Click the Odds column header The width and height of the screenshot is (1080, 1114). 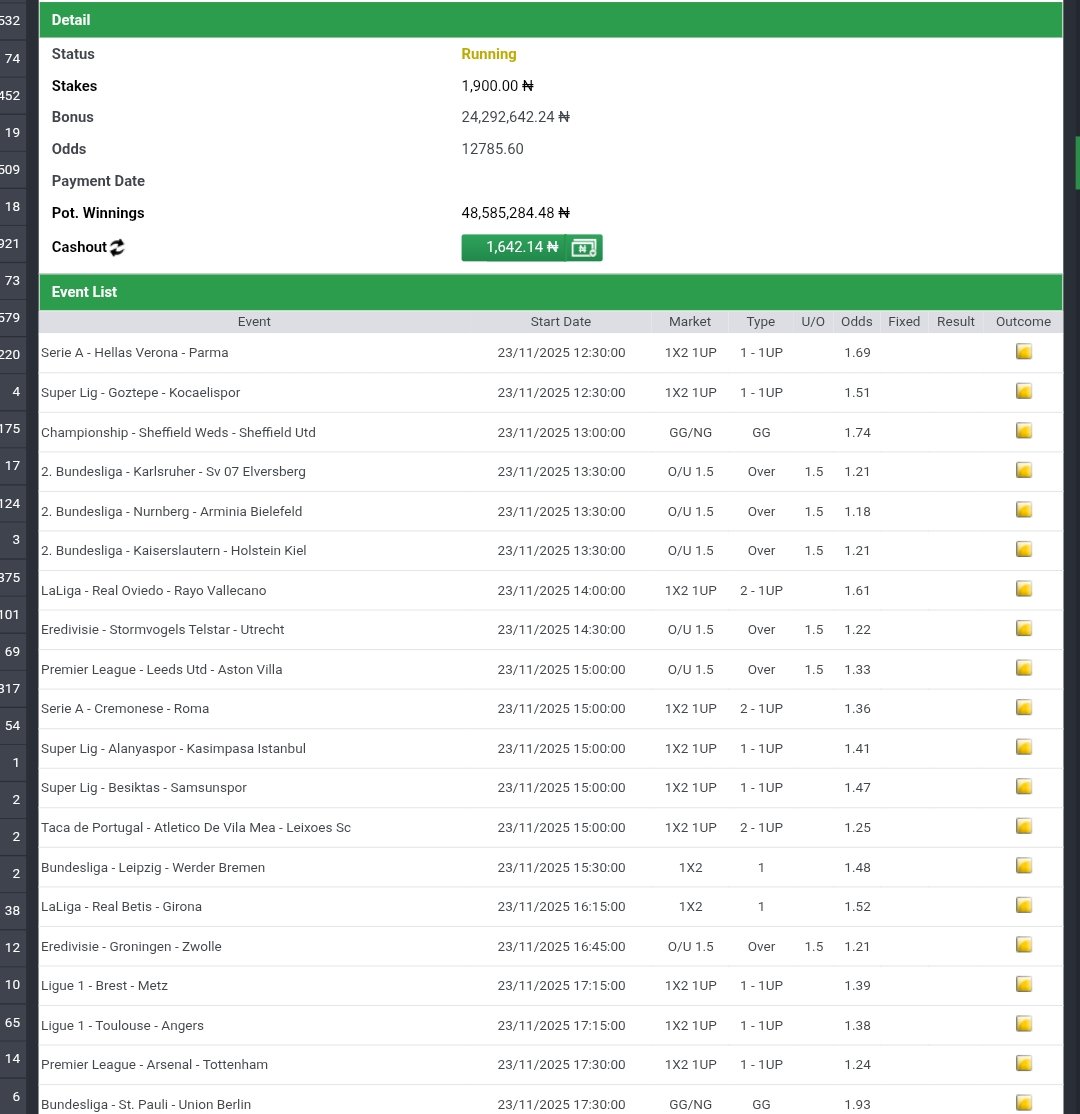click(x=857, y=321)
